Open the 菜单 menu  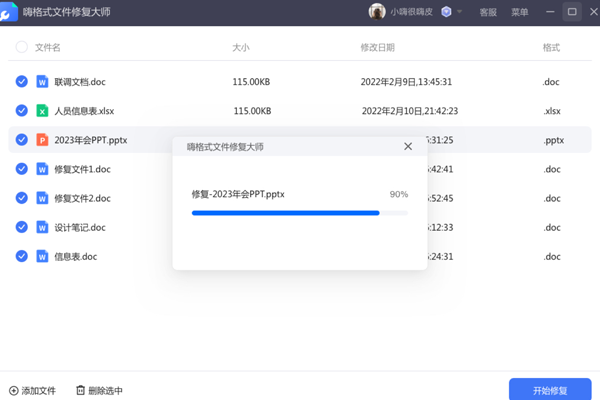point(519,12)
